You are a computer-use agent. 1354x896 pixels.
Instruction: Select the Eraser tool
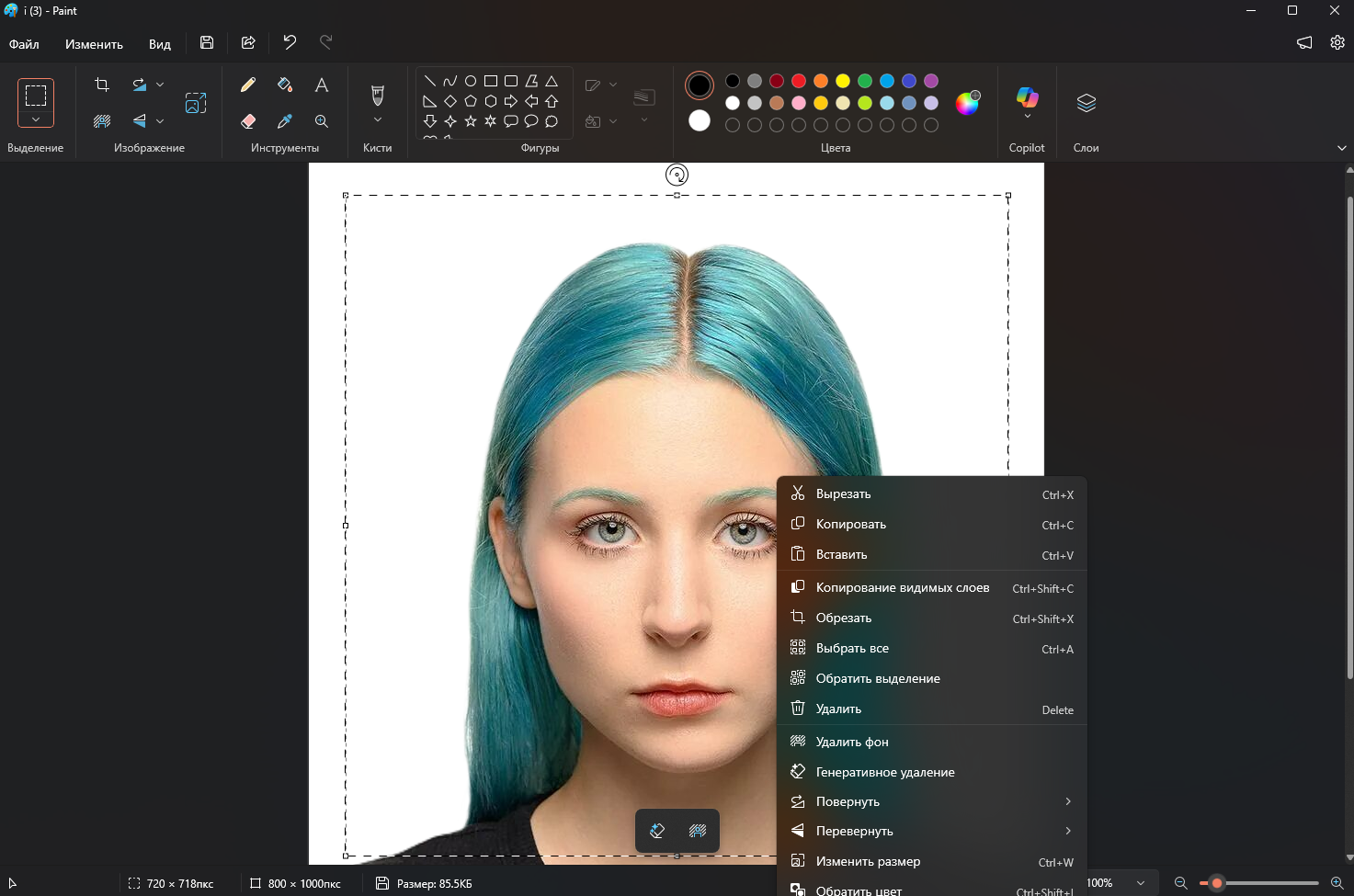click(x=248, y=120)
